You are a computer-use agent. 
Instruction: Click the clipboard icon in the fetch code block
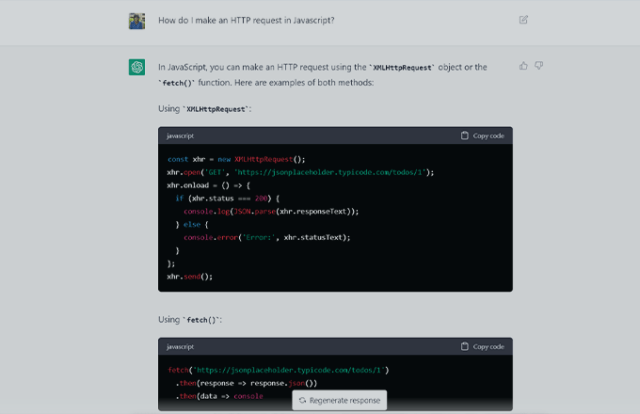pos(464,346)
